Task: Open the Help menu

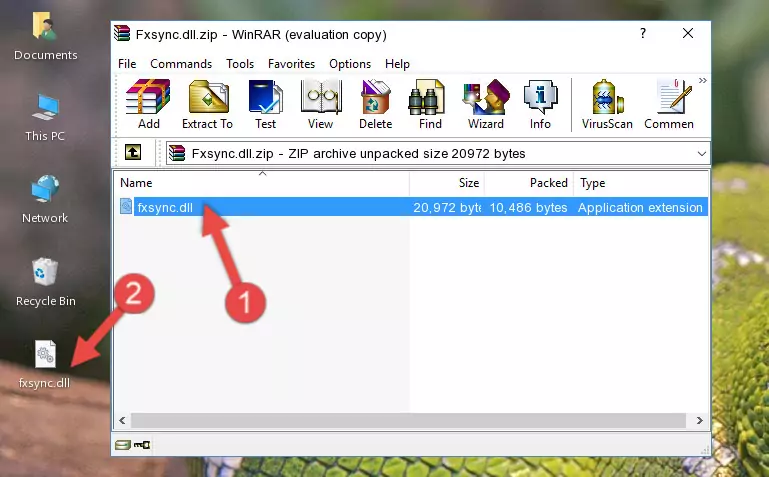Action: click(397, 64)
